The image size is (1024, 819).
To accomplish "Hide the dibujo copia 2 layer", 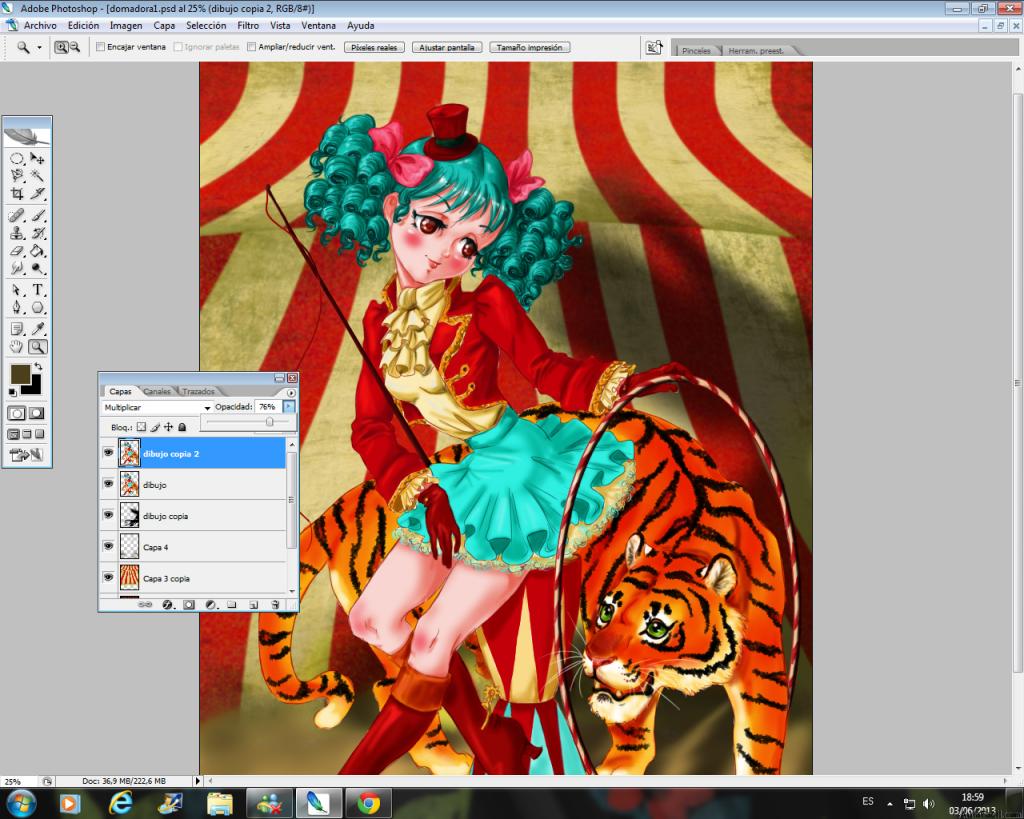I will [108, 452].
